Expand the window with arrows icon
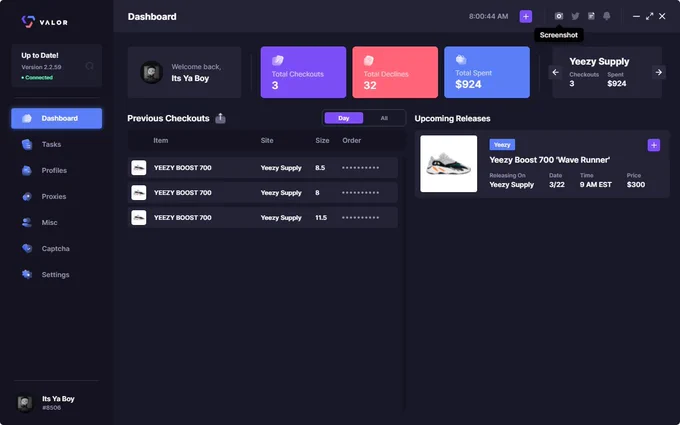Image resolution: width=680 pixels, height=425 pixels. 649,16
